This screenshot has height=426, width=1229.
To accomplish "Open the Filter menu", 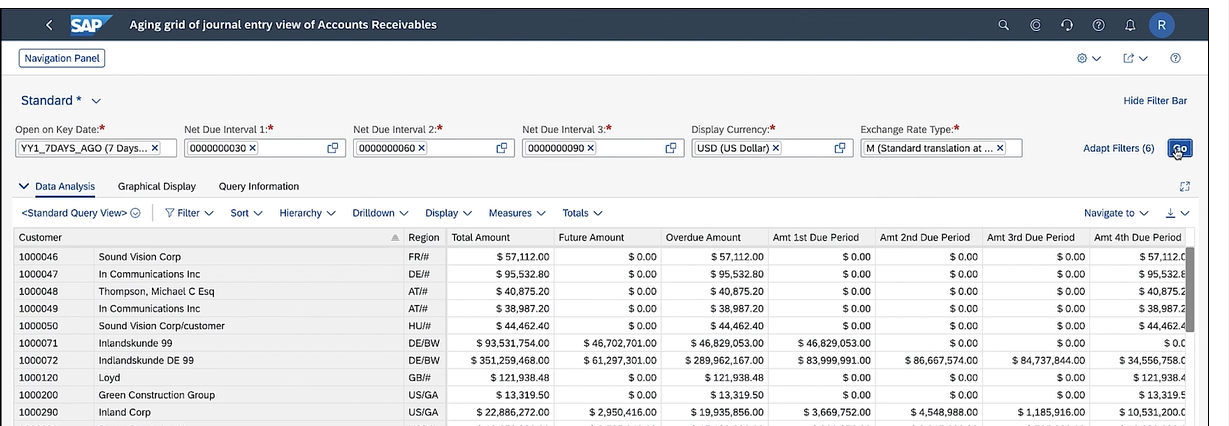I will click(x=188, y=213).
